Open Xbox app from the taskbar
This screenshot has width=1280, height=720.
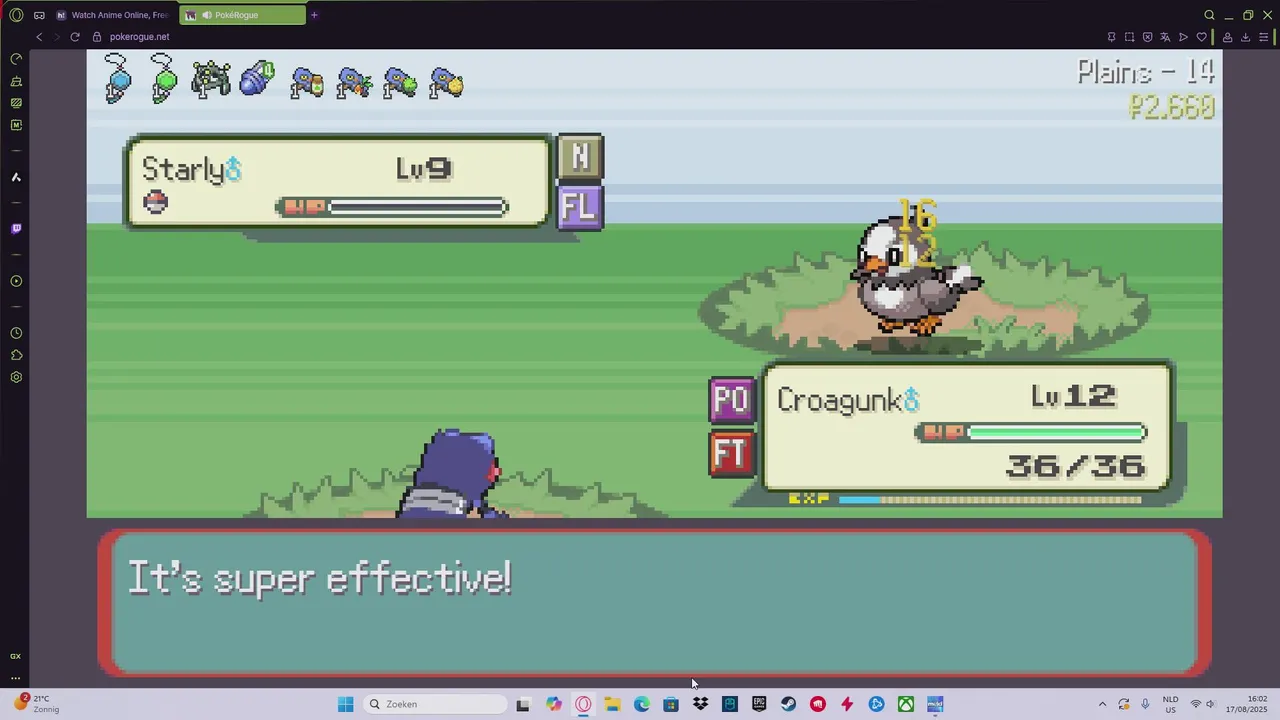905,704
